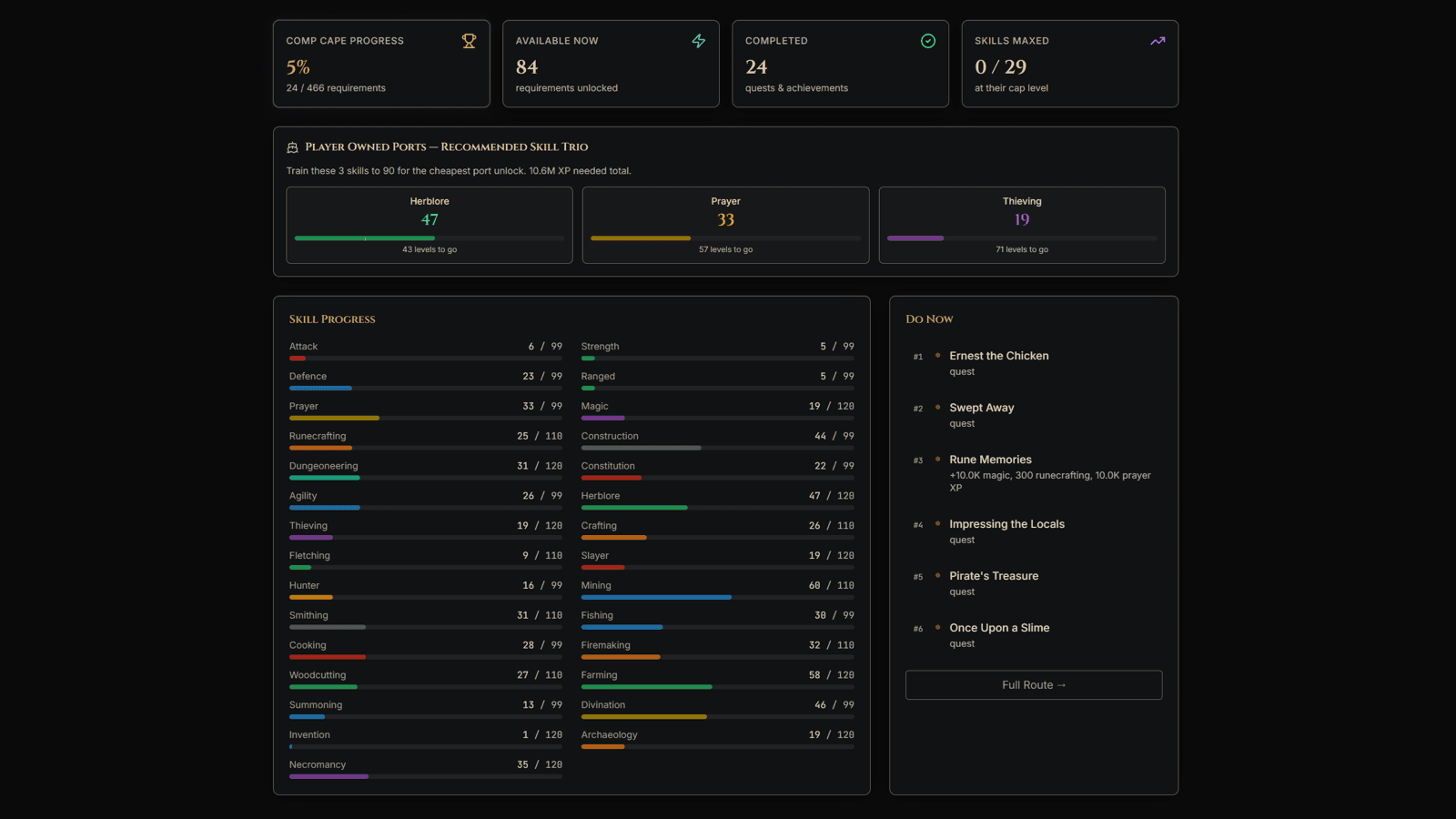Click the Skills Maxed card
1456x819 pixels.
pos(1070,64)
